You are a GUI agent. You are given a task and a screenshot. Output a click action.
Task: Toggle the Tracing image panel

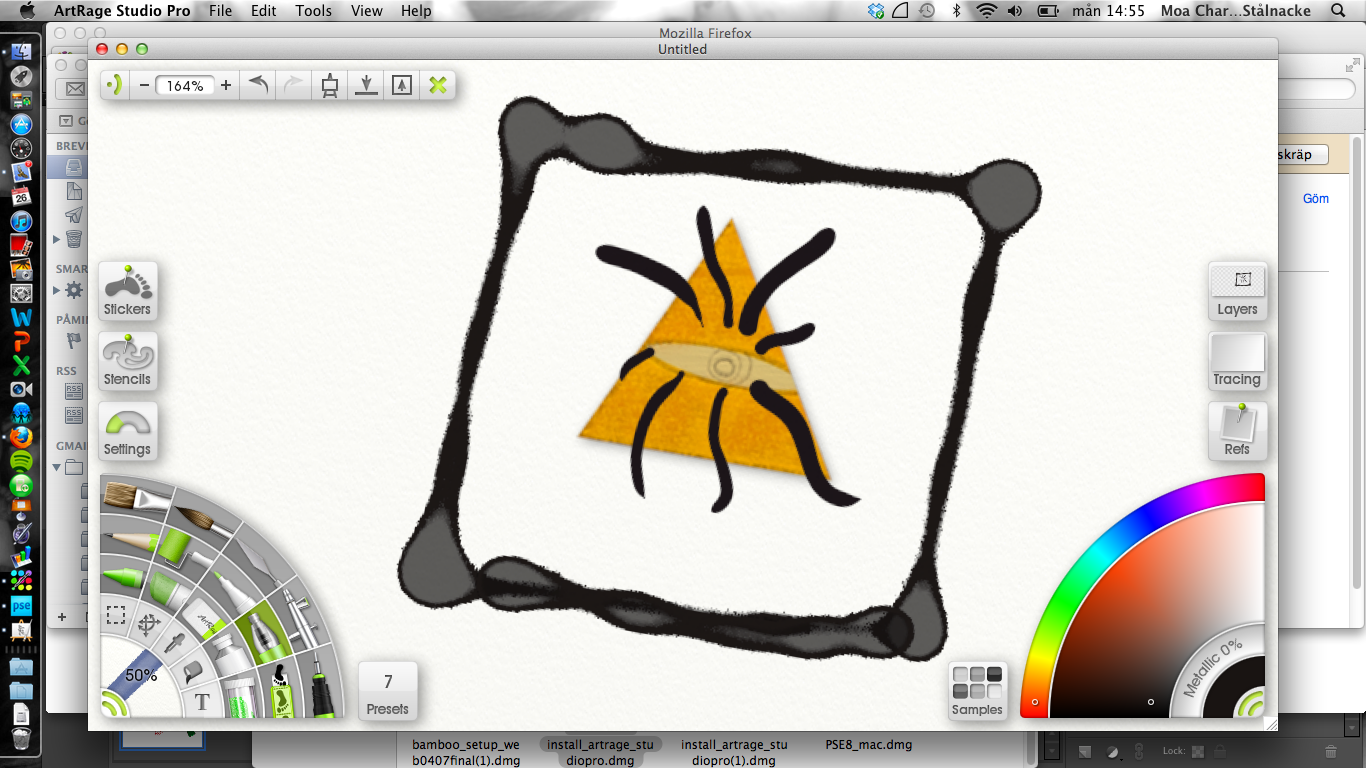[x=1237, y=361]
